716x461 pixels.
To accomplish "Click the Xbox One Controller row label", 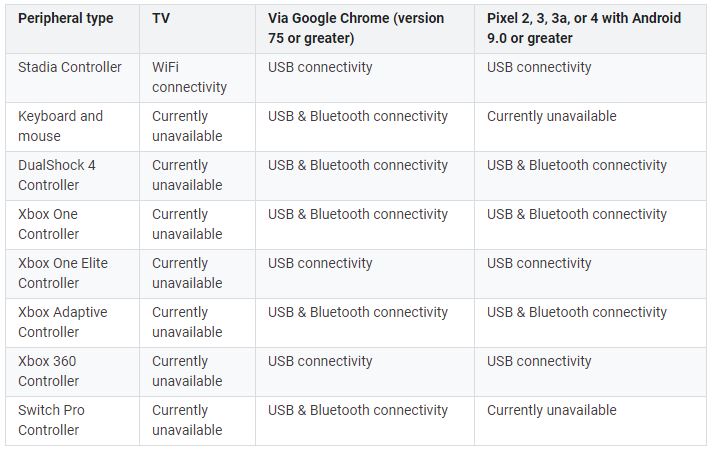I will tap(48, 224).
